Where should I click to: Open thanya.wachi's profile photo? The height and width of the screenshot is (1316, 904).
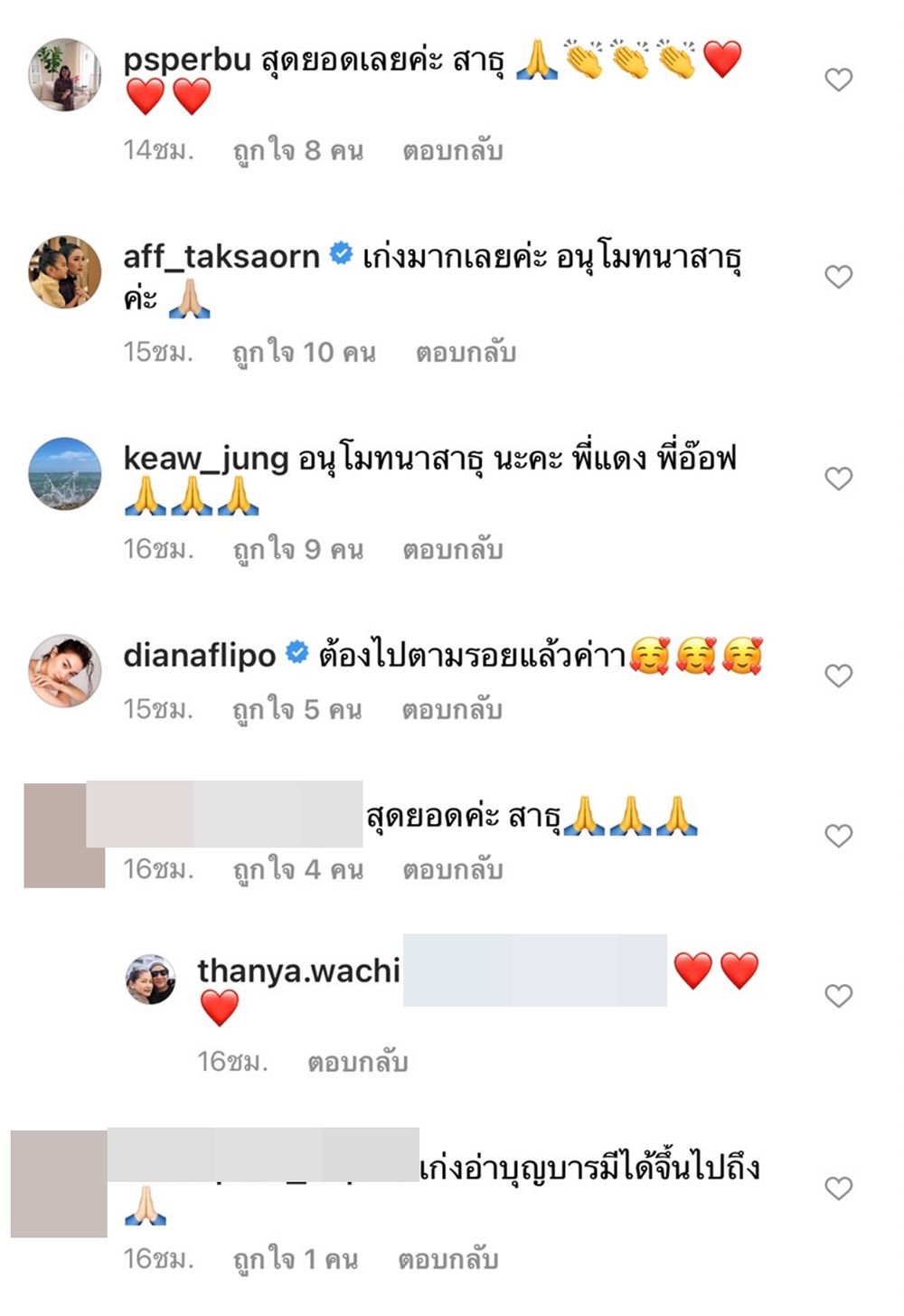(151, 980)
